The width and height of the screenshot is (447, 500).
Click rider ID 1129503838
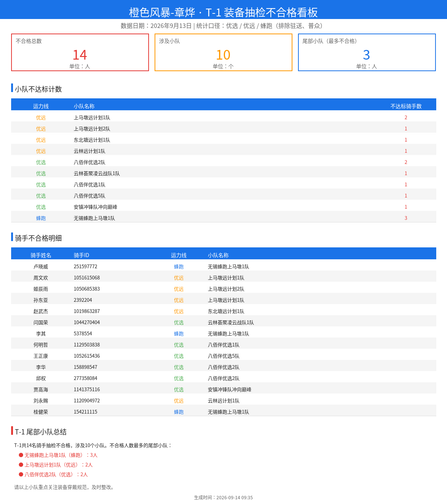[x=87, y=345]
